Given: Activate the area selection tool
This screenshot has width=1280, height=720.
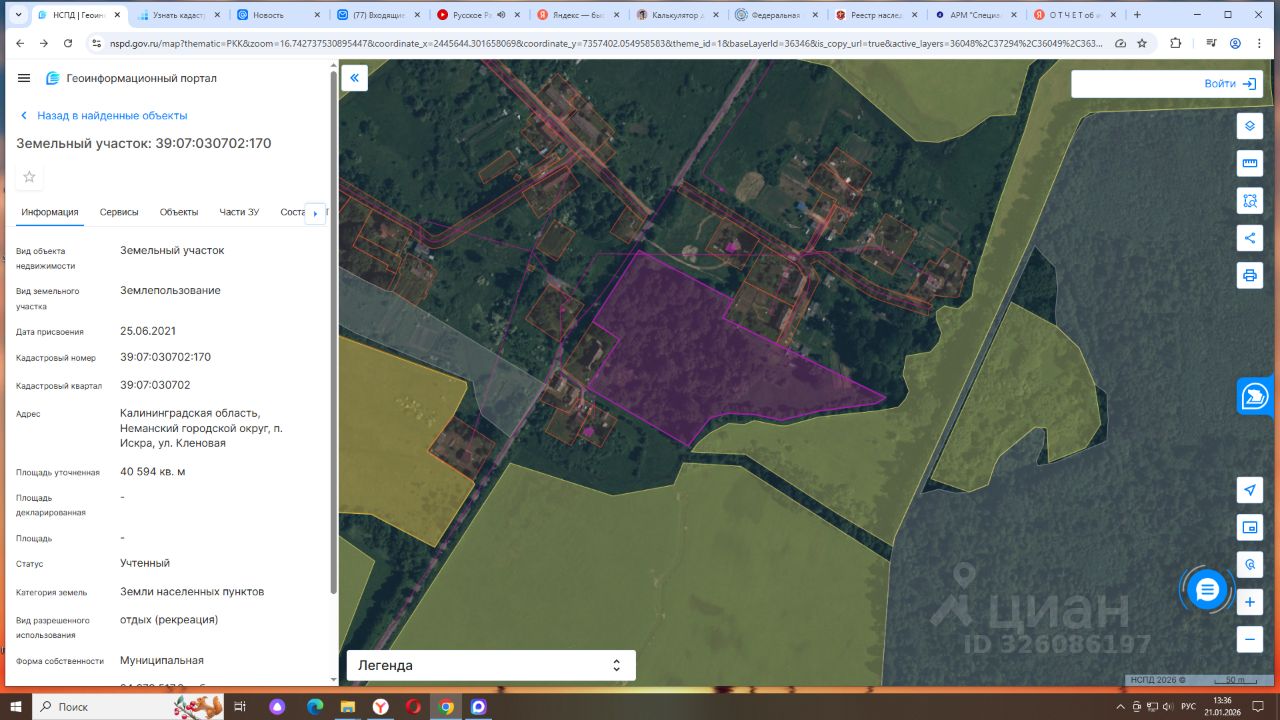Looking at the screenshot, I should point(1249,200).
